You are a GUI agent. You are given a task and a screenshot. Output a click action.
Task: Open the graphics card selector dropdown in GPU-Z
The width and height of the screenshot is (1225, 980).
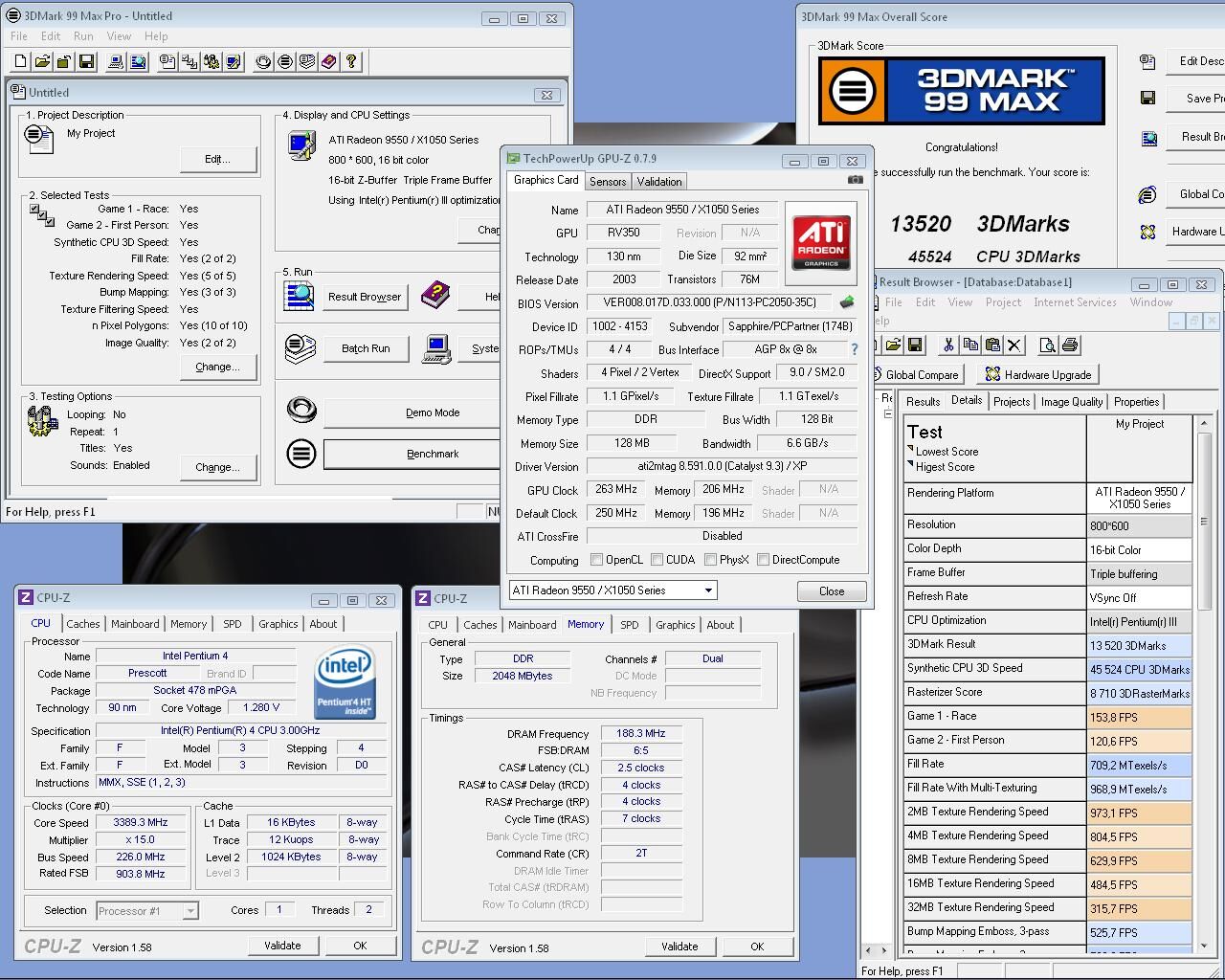(x=708, y=590)
